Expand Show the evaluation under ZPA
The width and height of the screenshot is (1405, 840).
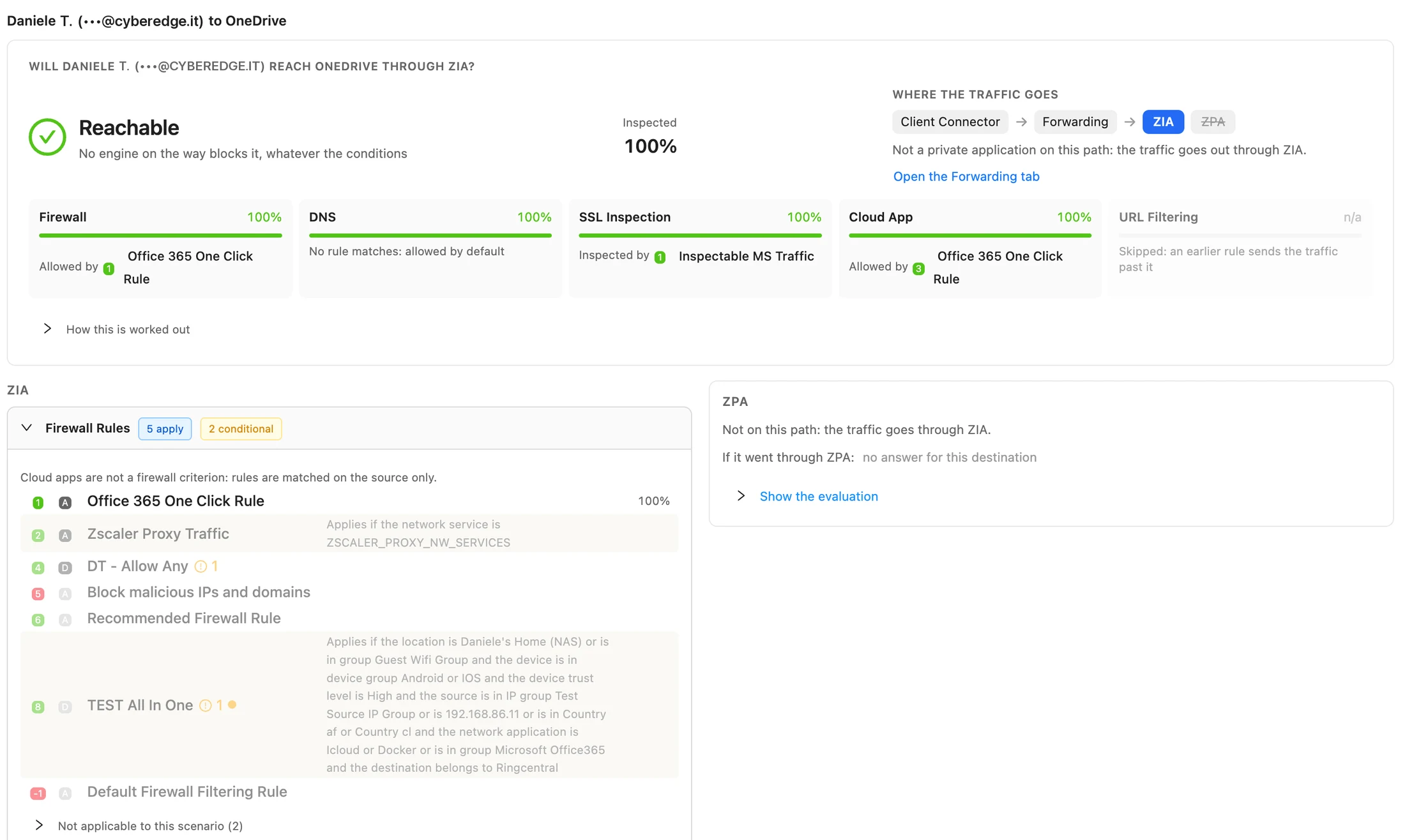[x=808, y=497]
